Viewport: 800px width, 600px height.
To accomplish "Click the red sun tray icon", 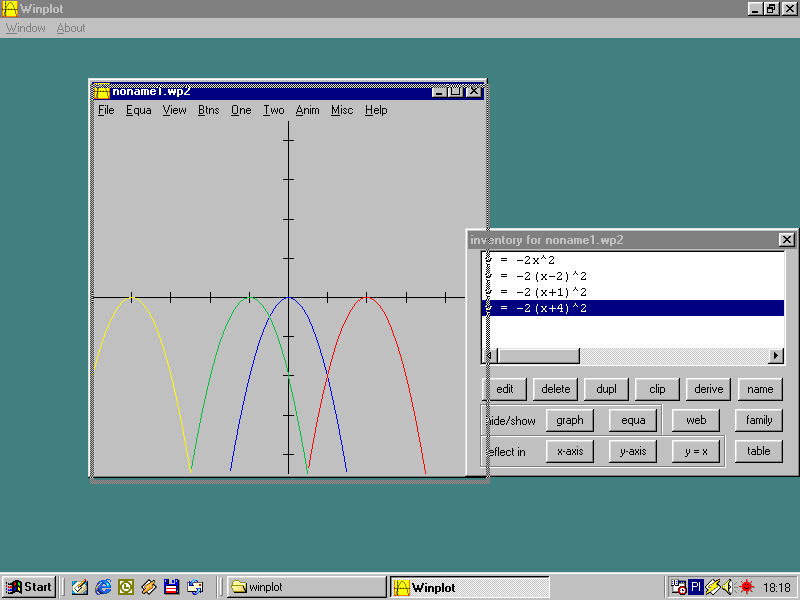I will pos(746,587).
